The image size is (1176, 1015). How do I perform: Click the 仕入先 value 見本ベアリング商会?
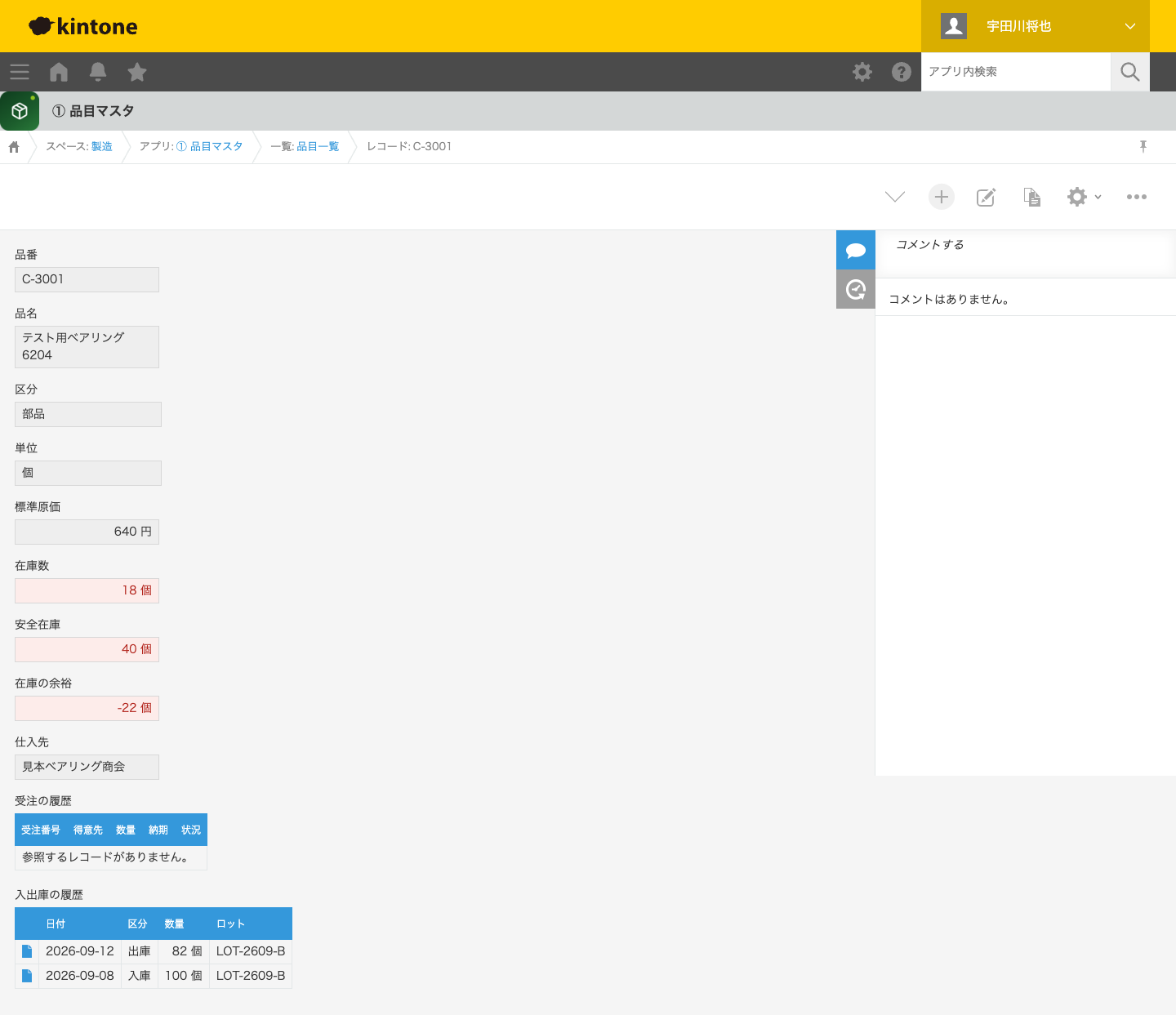87,767
